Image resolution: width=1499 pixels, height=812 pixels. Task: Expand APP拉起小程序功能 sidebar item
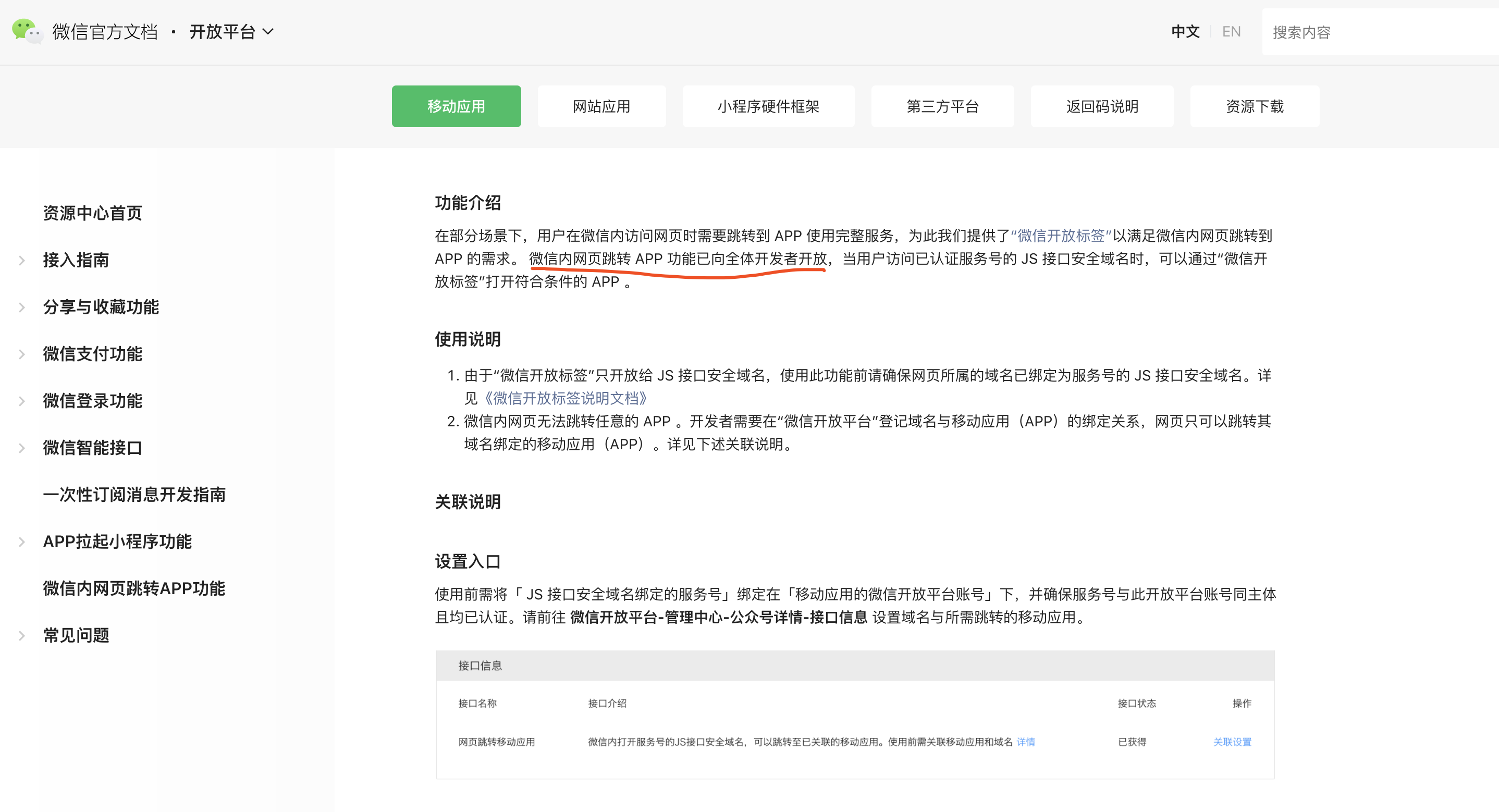click(x=21, y=542)
